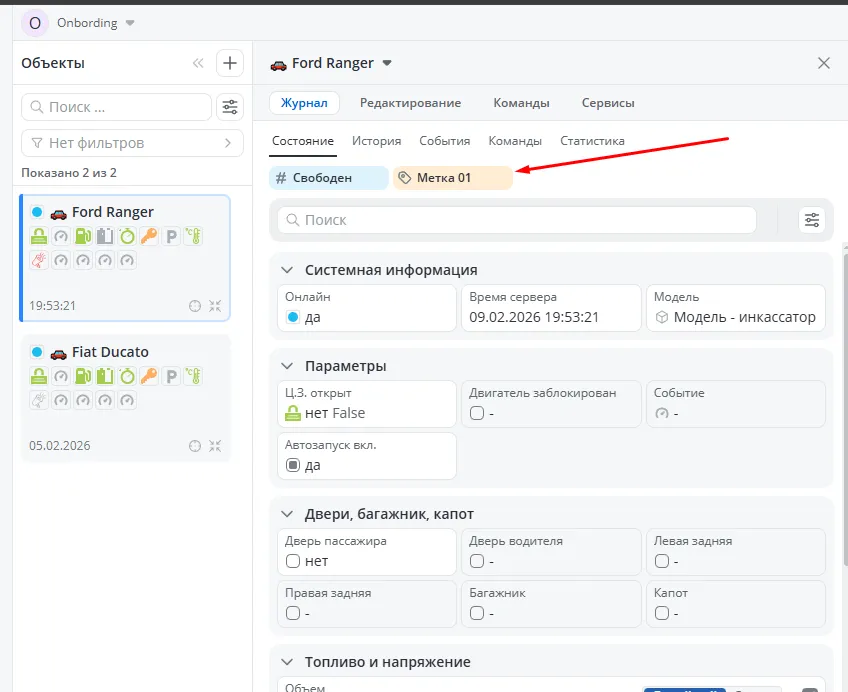This screenshot has height=692, width=848.
Task: Toggle the Двигатель заблокирован checkbox
Action: [477, 413]
